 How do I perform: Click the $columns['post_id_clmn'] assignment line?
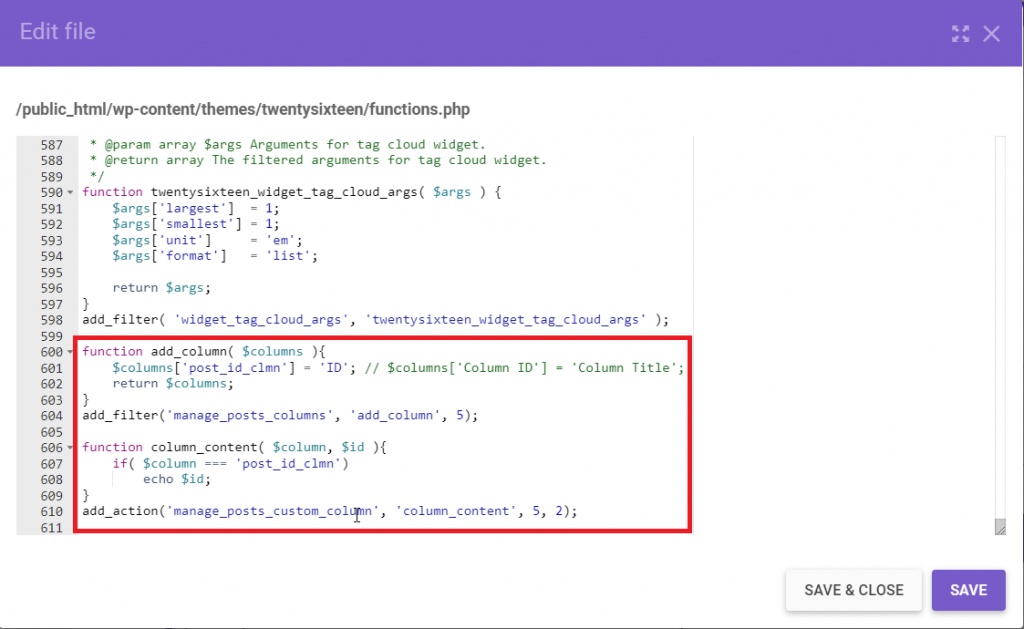(230, 367)
